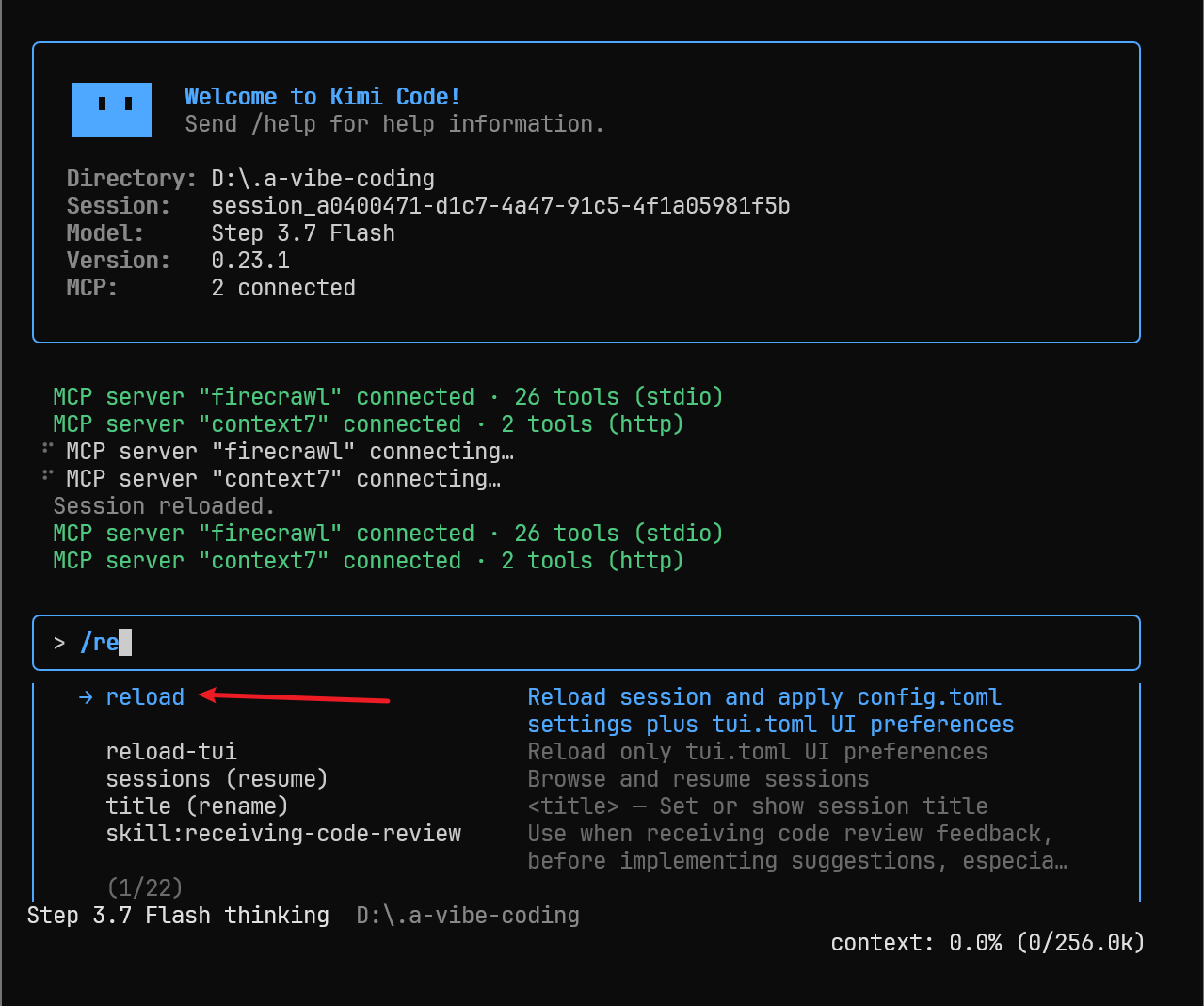
Task: Click the /re command input field
Action: [586, 643]
